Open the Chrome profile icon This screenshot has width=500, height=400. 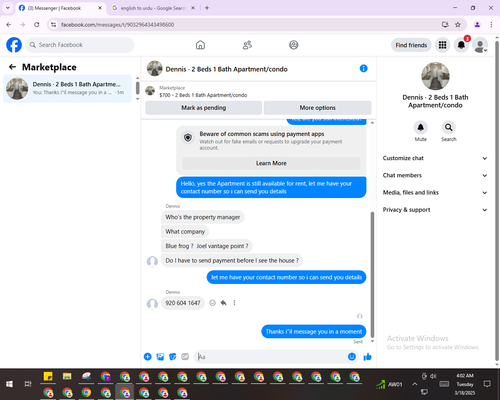pyautogui.click(x=477, y=25)
